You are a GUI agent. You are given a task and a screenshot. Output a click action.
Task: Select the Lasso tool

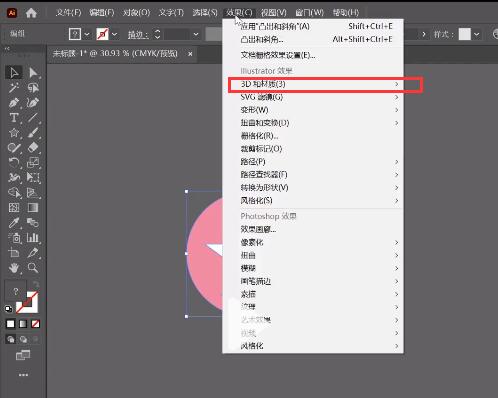(33, 88)
